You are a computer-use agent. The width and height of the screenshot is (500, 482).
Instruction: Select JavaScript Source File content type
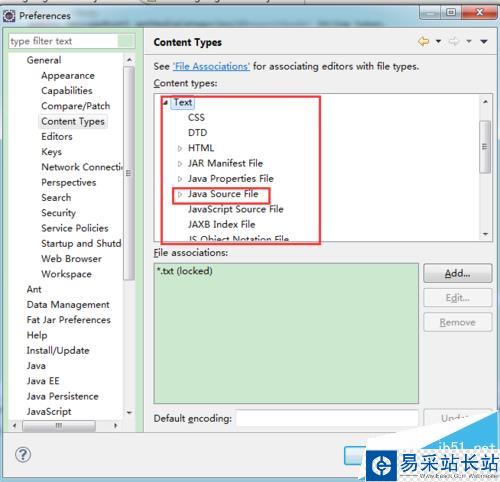point(236,209)
